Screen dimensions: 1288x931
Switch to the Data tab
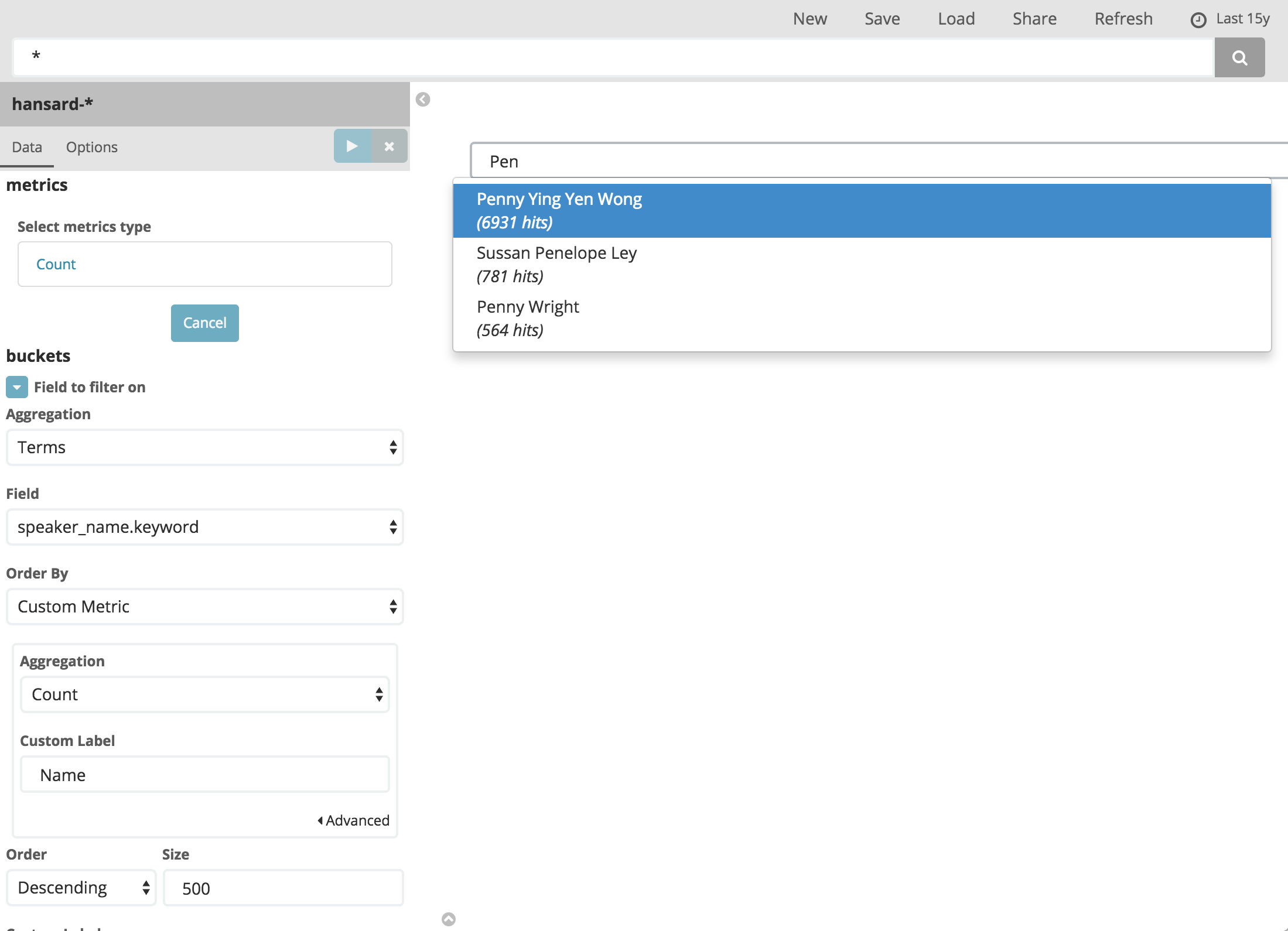[x=28, y=147]
